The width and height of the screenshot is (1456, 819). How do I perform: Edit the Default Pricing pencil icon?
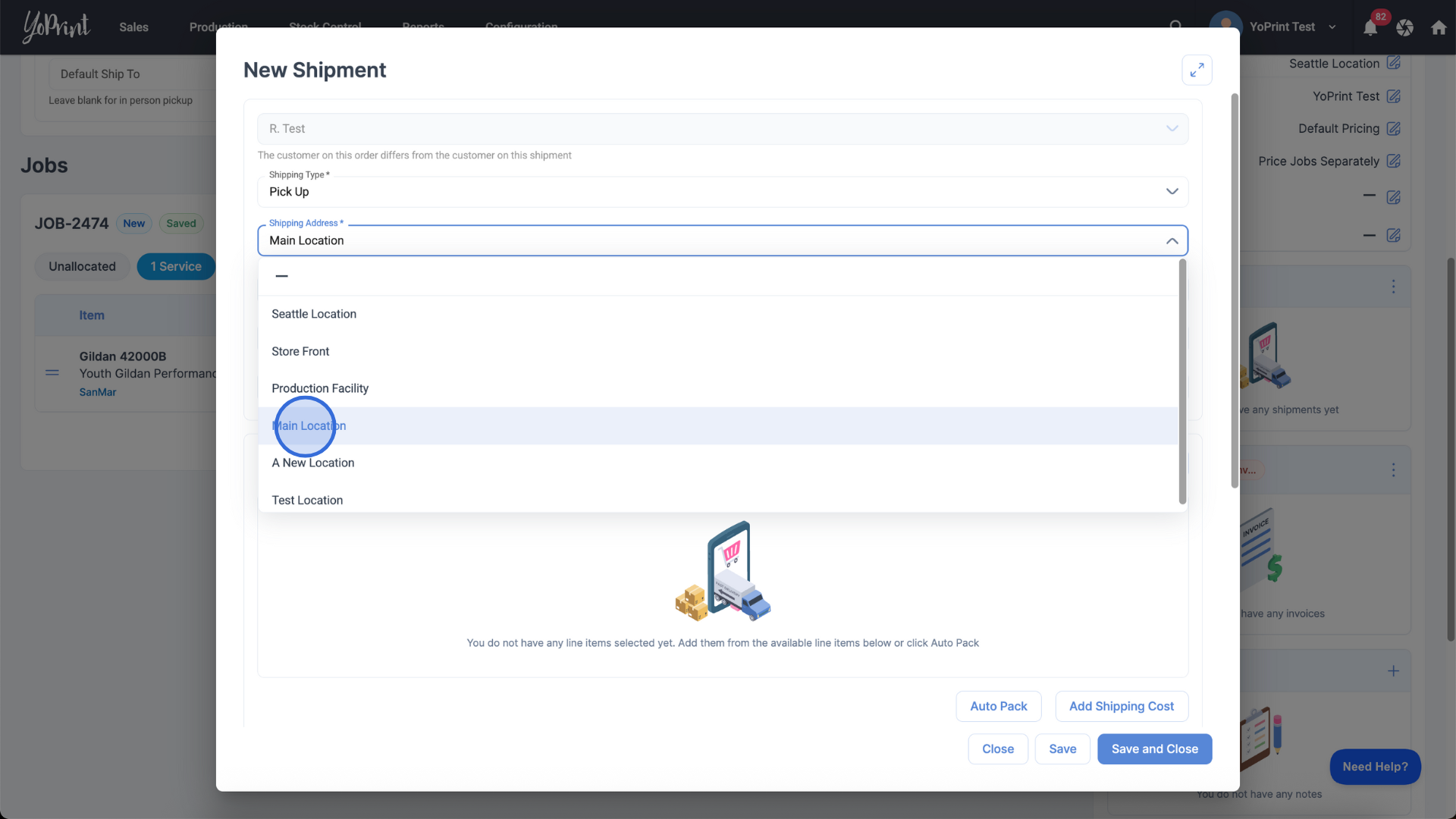[1394, 129]
